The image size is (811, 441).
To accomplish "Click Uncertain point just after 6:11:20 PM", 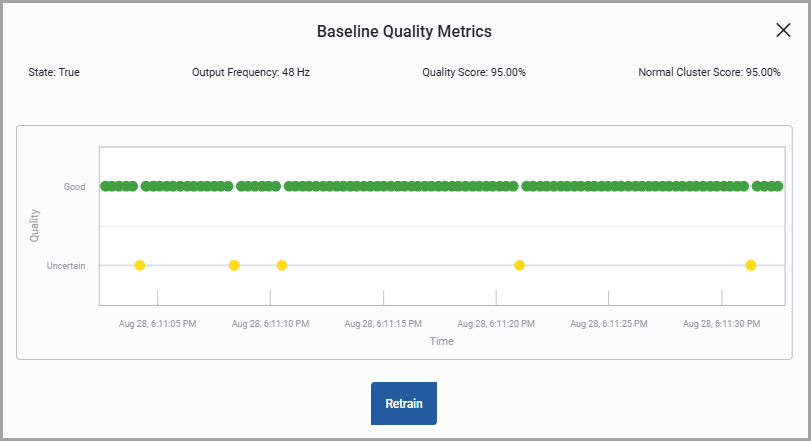I will pos(519,265).
